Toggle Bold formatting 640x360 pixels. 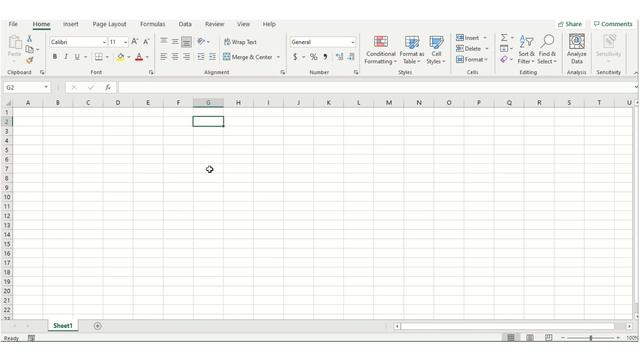click(55, 57)
